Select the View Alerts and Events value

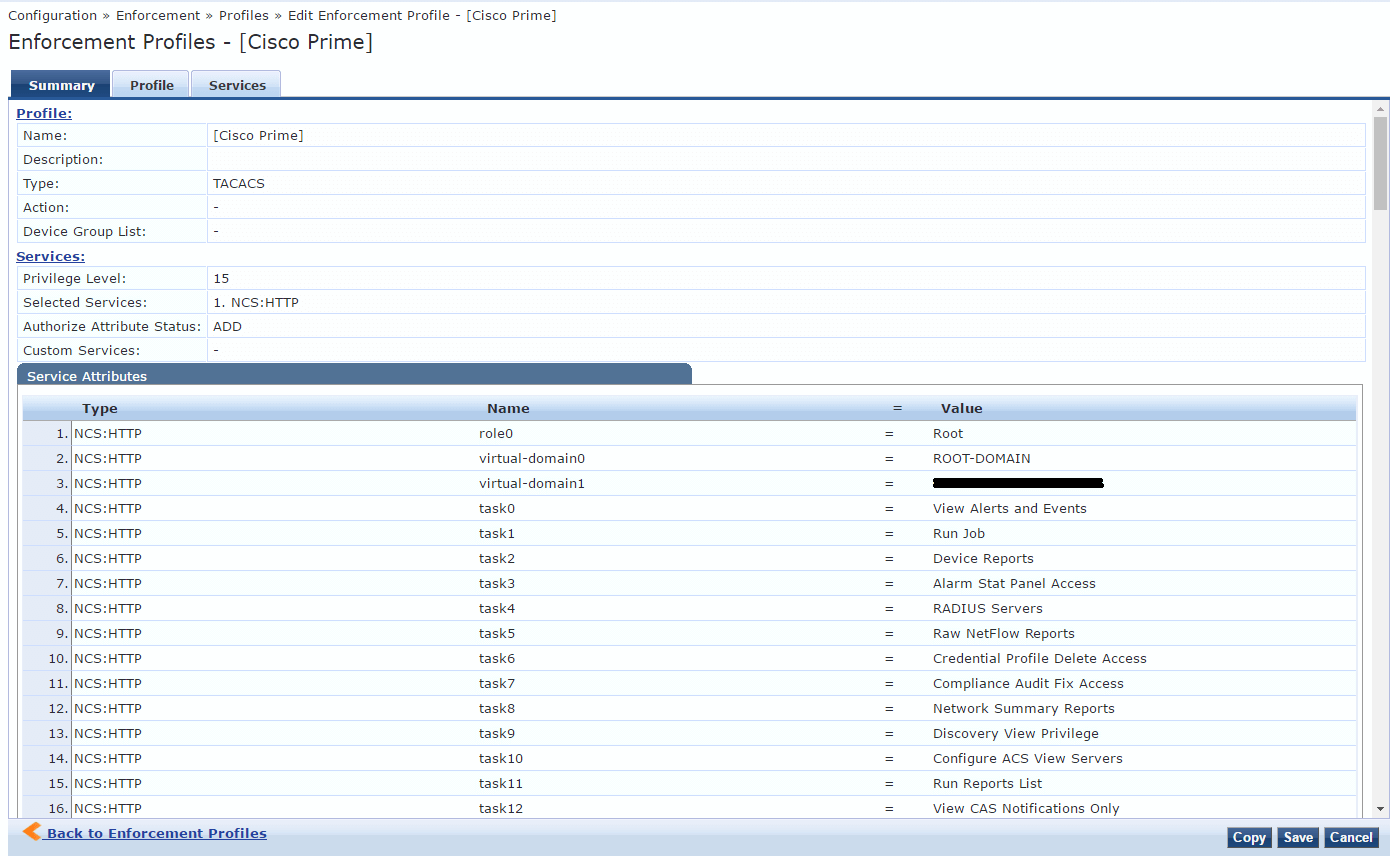click(x=1010, y=508)
